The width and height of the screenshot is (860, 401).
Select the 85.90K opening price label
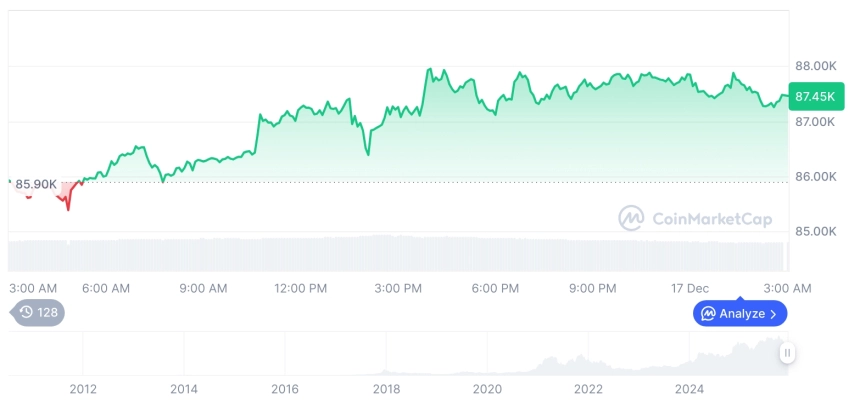[36, 184]
